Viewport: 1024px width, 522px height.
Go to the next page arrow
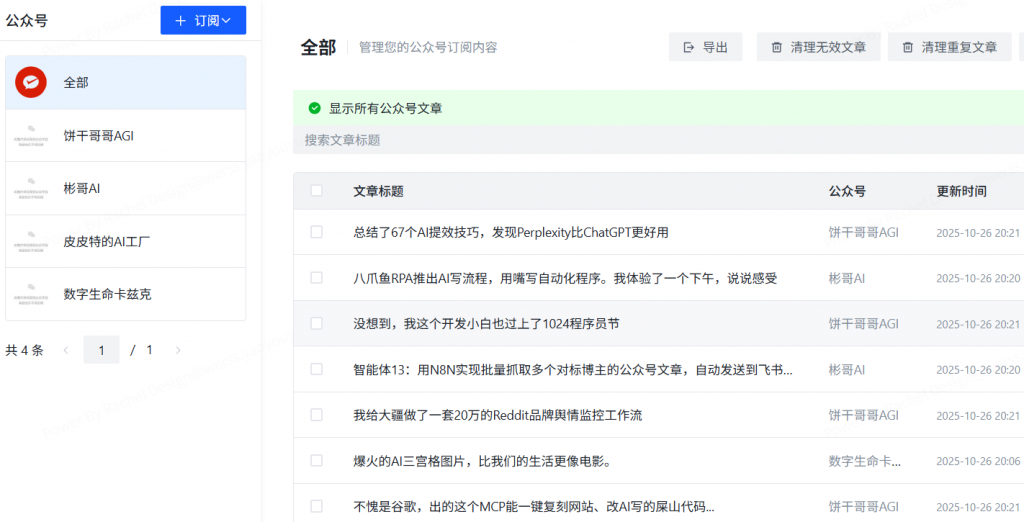[x=178, y=350]
